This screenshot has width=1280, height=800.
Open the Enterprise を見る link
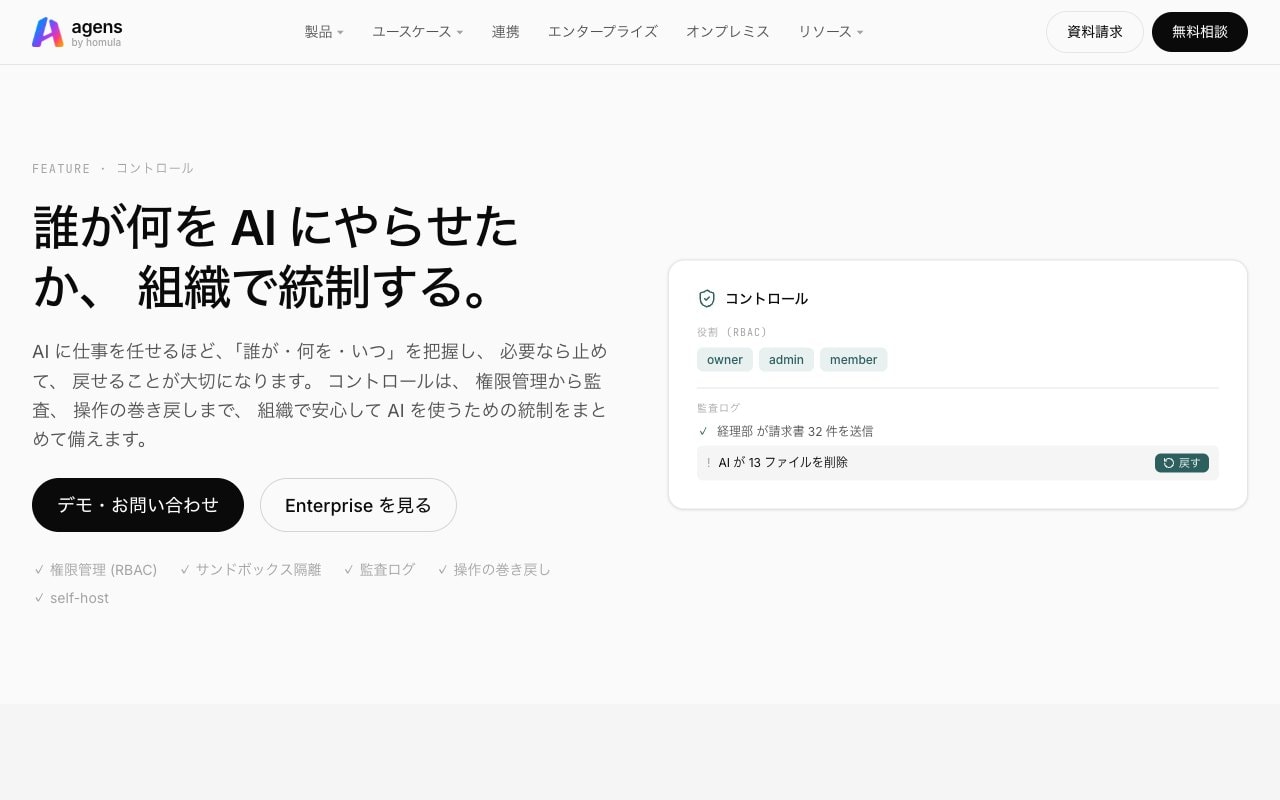358,505
